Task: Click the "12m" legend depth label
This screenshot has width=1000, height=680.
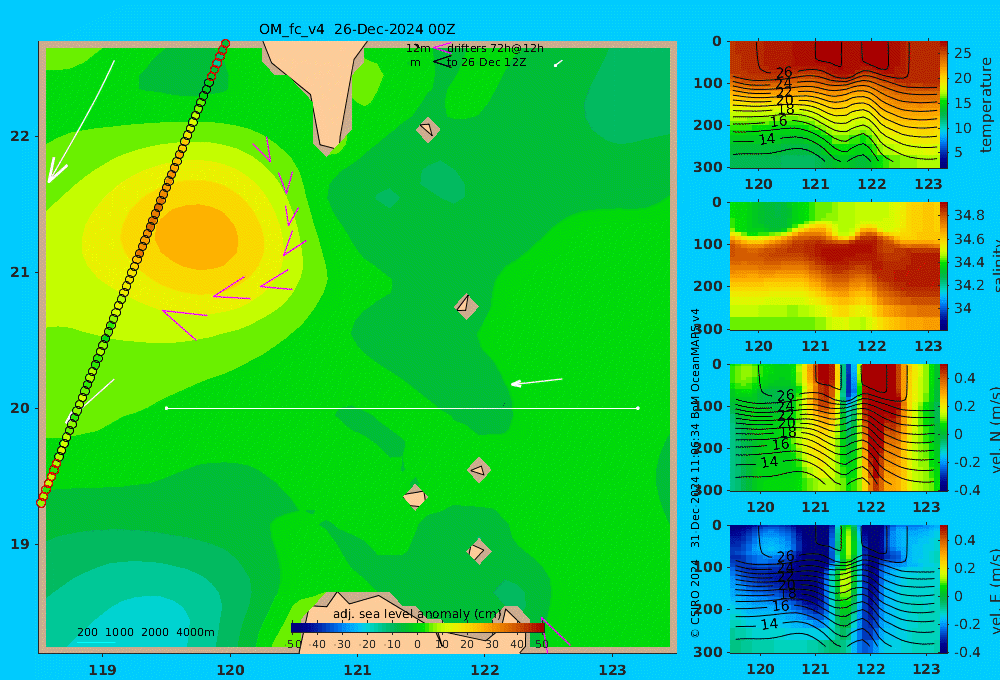Action: [x=418, y=48]
